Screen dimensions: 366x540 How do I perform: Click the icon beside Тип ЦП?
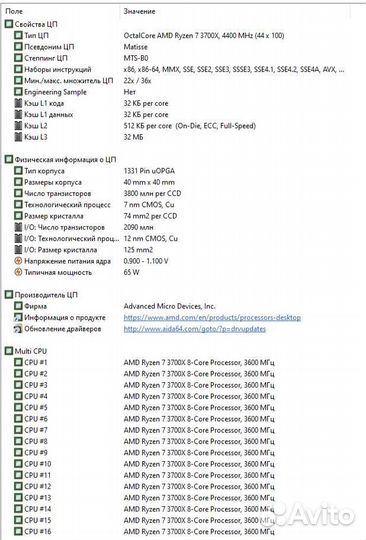(x=18, y=35)
